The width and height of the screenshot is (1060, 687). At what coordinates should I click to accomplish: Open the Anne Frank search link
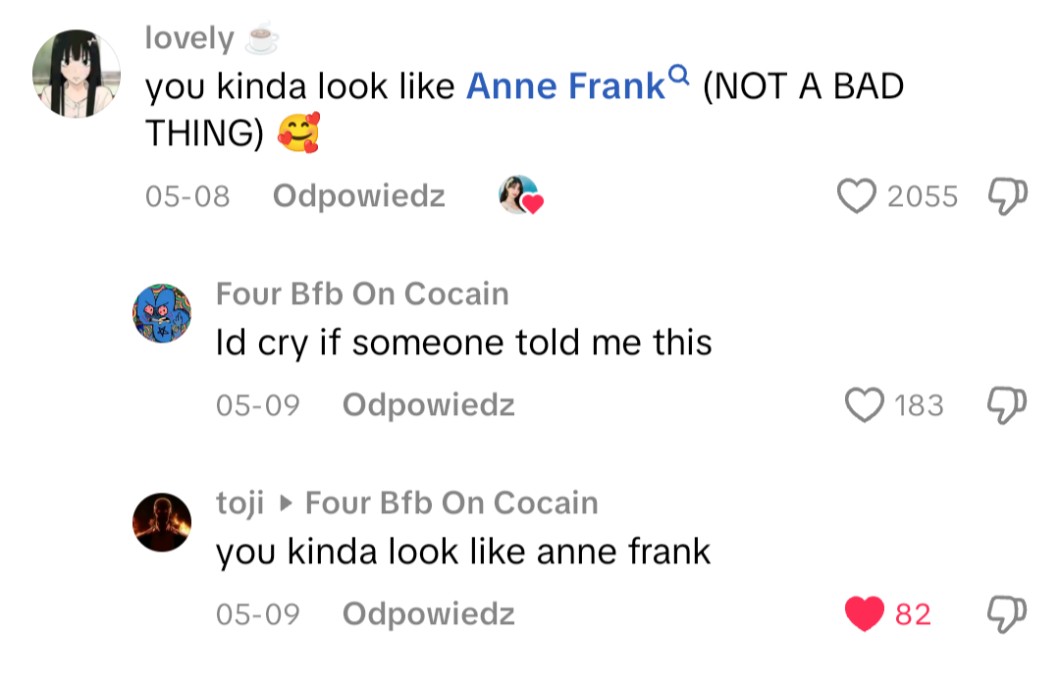(x=565, y=87)
